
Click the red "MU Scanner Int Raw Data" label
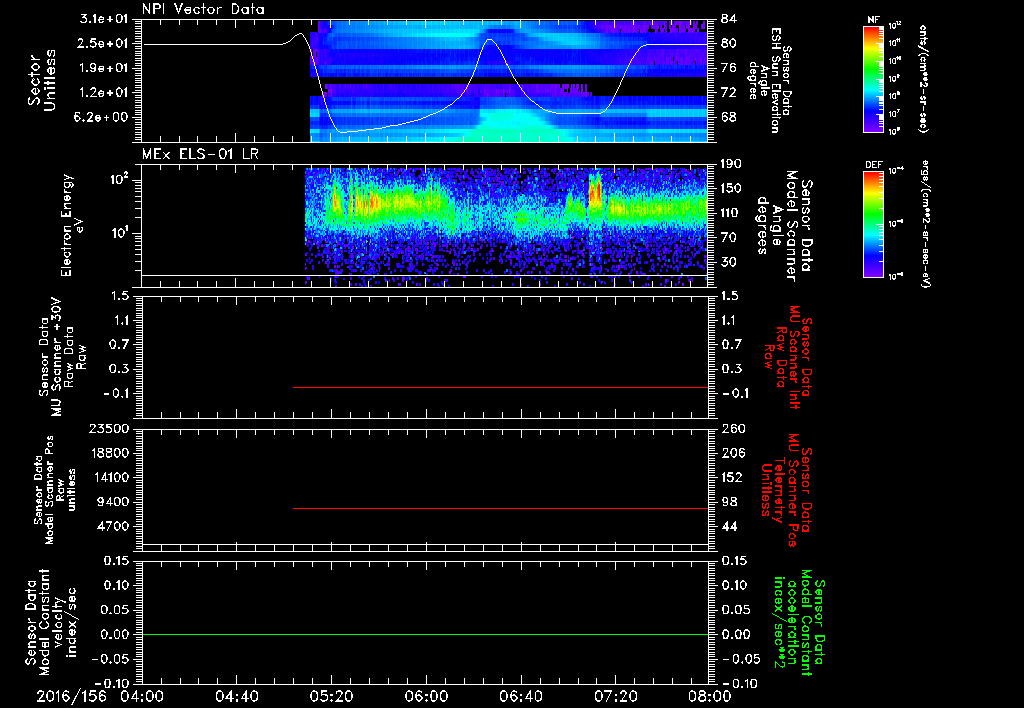pos(788,357)
